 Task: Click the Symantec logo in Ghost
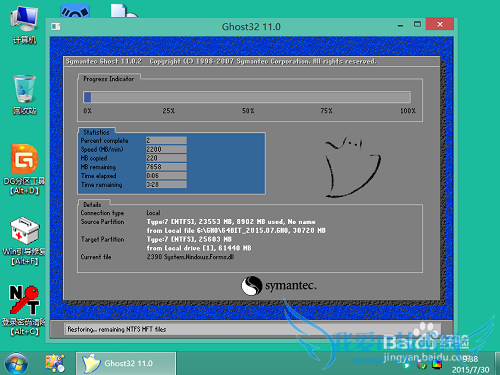279,286
